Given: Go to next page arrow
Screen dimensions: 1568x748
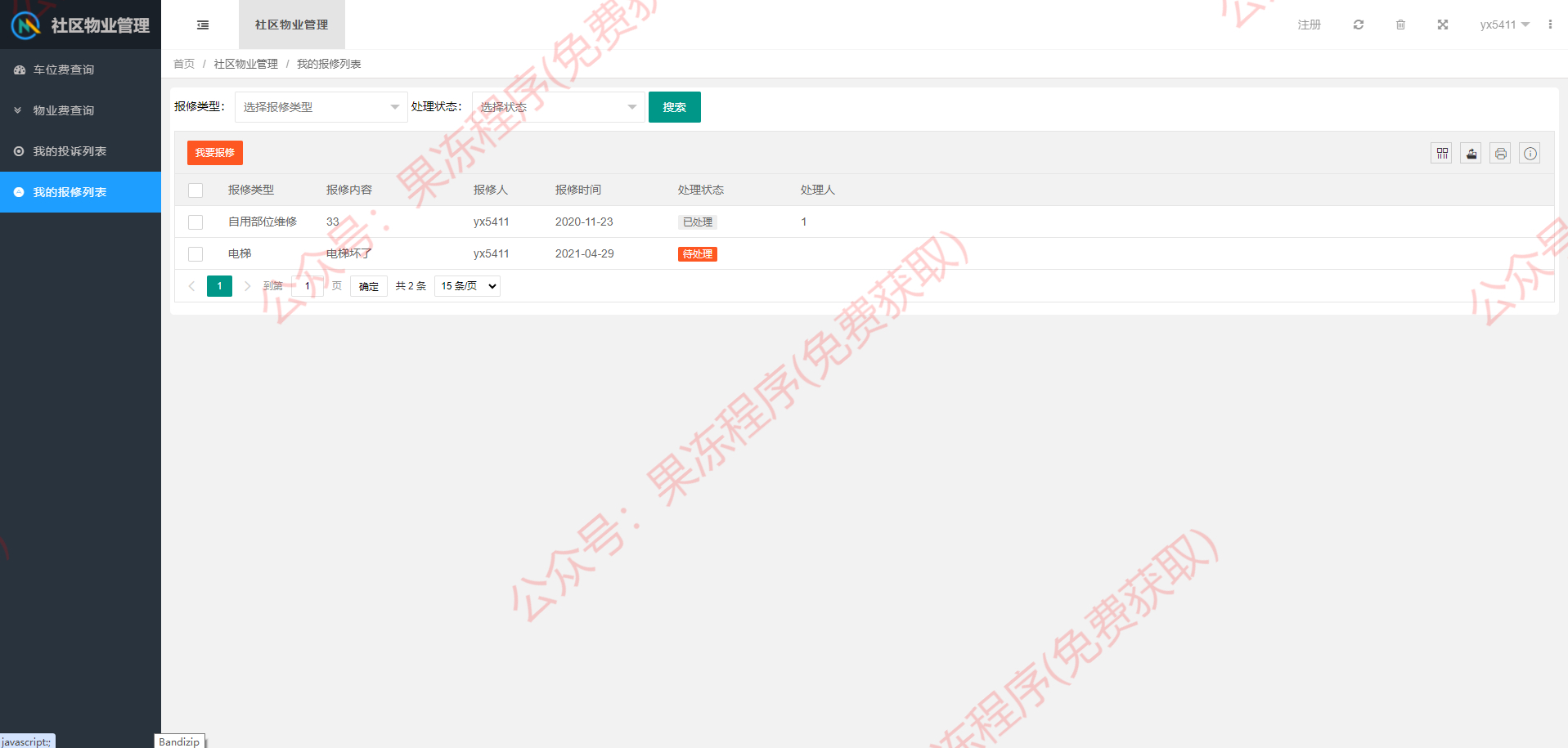Looking at the screenshot, I should 247,286.
